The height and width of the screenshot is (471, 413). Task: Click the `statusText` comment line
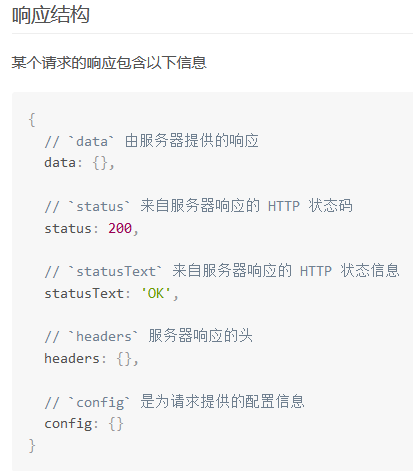tap(222, 271)
